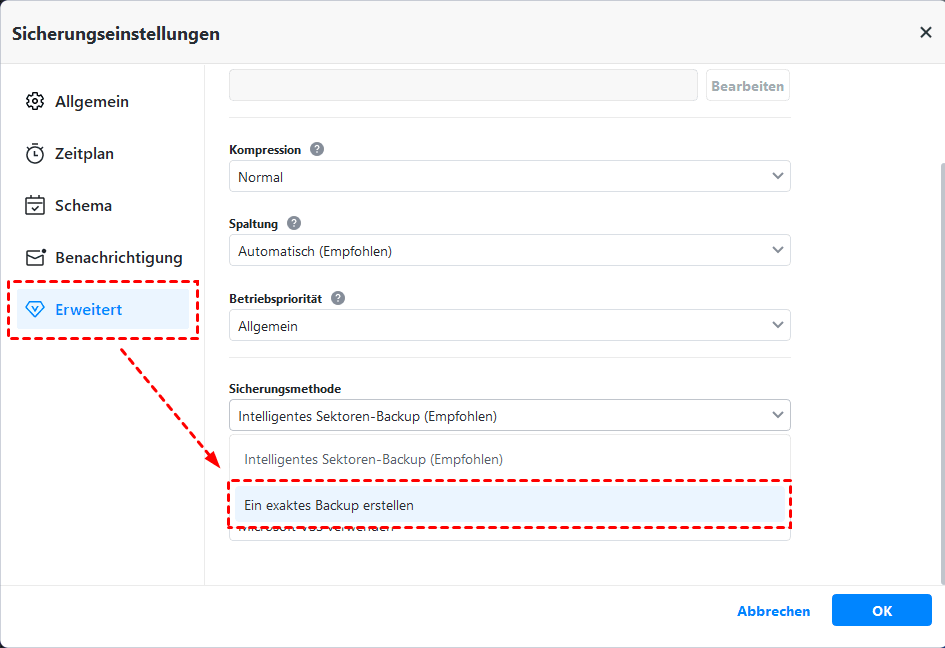945x648 pixels.
Task: Click the Allgemein gear icon
Action: click(35, 101)
